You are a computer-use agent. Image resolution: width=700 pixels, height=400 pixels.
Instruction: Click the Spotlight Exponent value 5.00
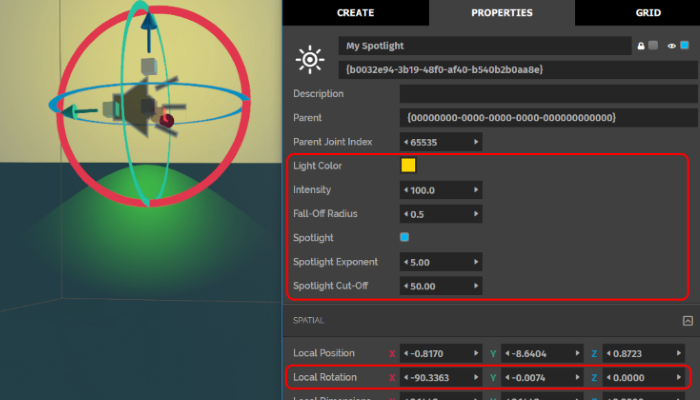(x=420, y=262)
